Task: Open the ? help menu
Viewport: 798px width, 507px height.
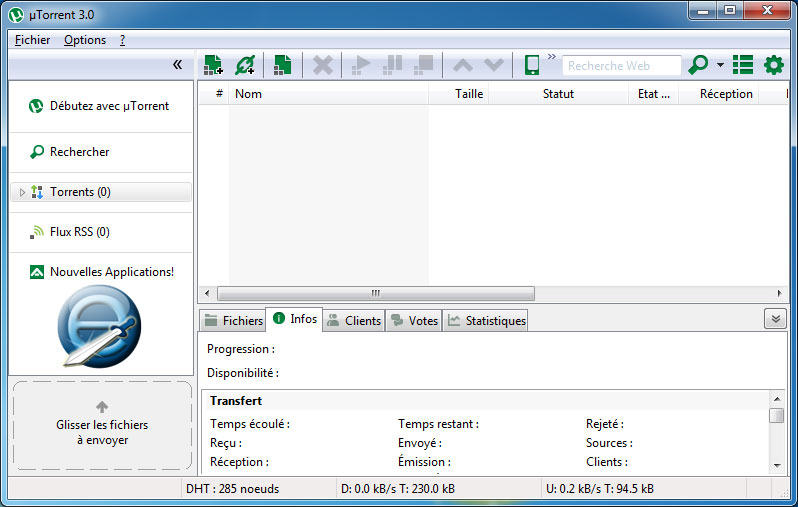Action: (x=123, y=40)
